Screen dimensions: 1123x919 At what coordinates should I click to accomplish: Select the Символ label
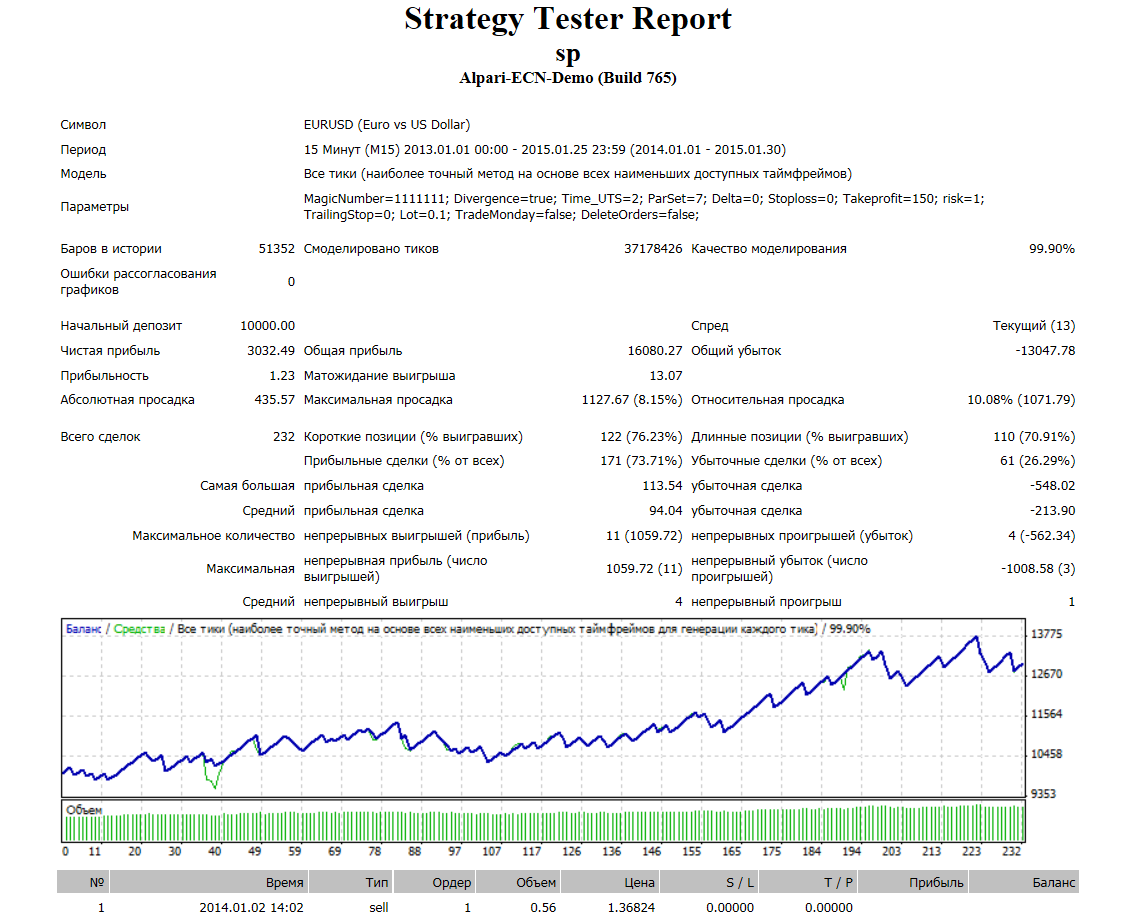pos(83,125)
